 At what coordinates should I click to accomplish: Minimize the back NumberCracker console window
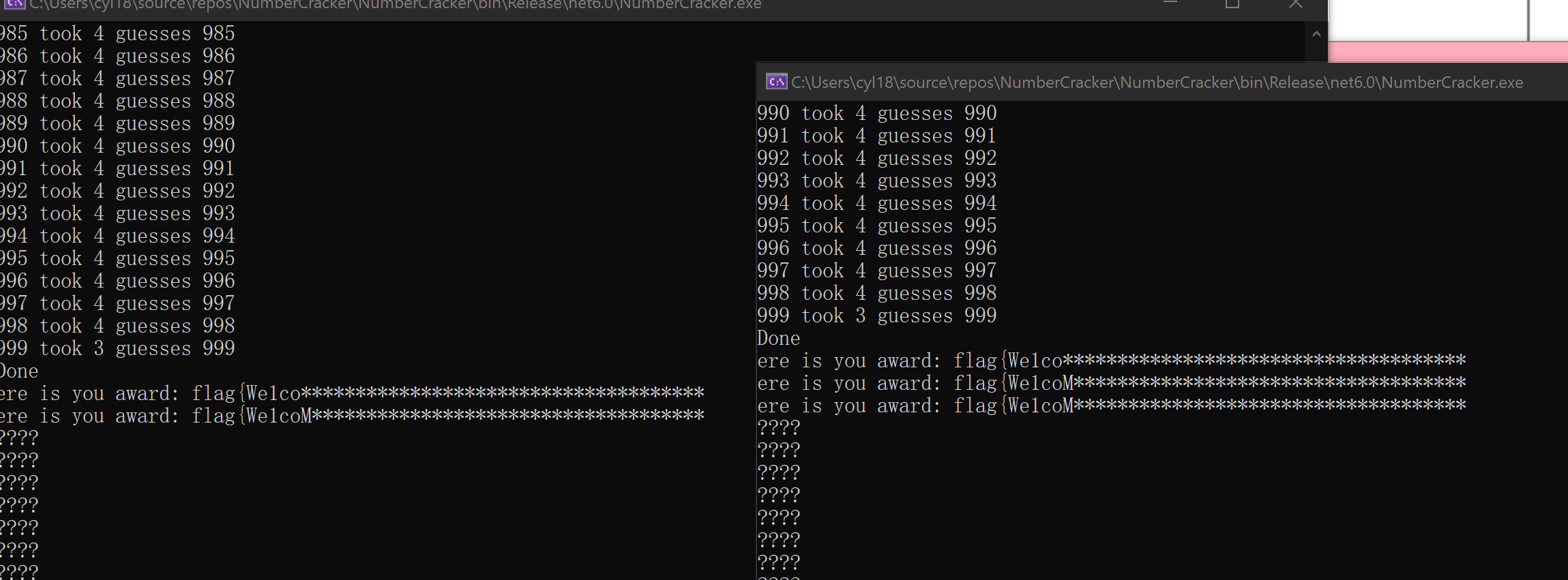point(1170,4)
